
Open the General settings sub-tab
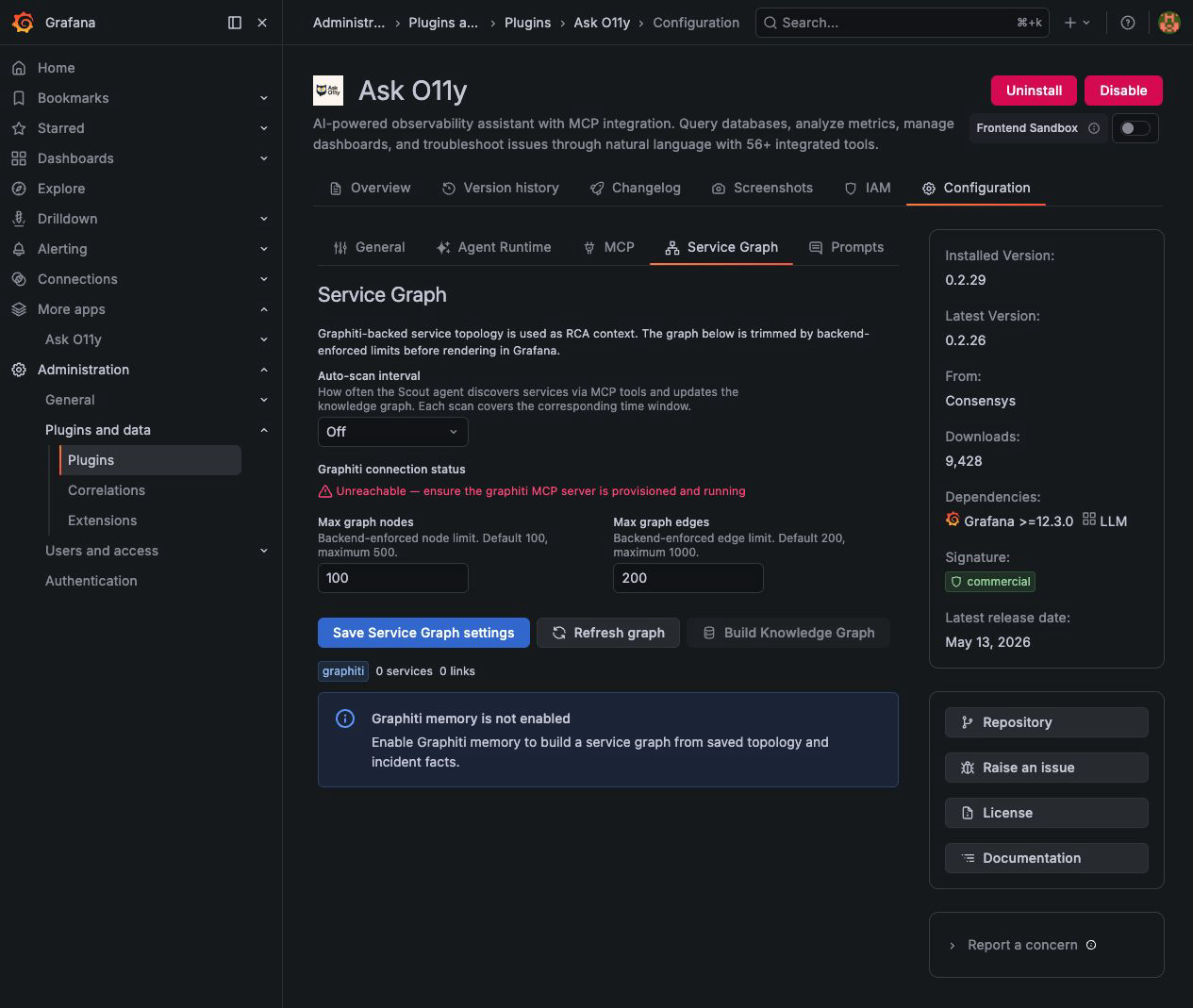coord(369,247)
